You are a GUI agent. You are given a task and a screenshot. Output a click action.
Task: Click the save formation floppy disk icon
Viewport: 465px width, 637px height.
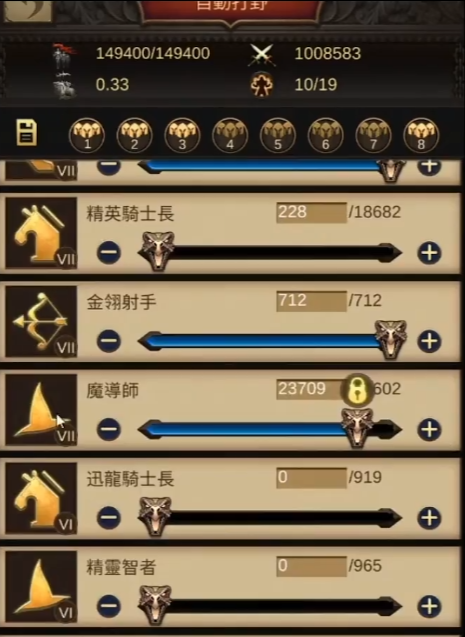[27, 133]
